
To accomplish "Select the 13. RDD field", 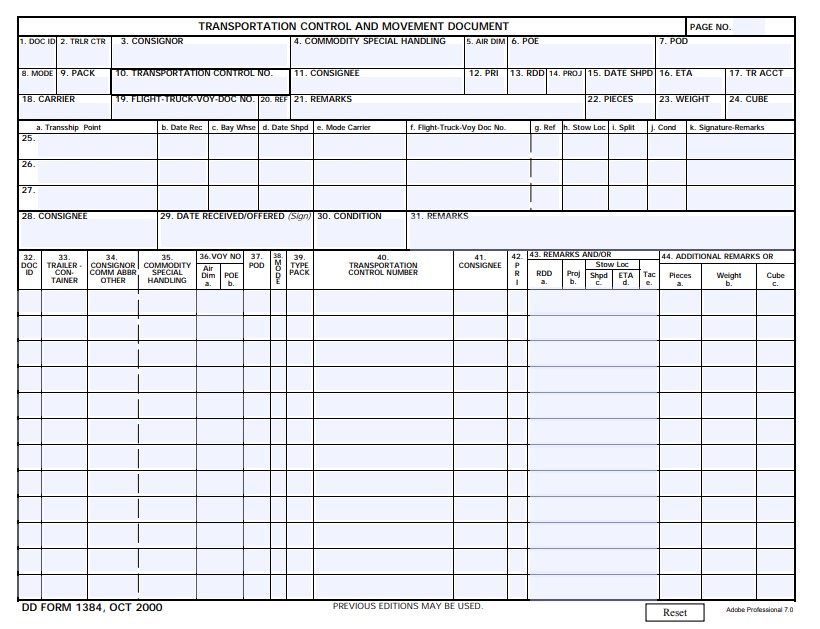I will [x=527, y=85].
